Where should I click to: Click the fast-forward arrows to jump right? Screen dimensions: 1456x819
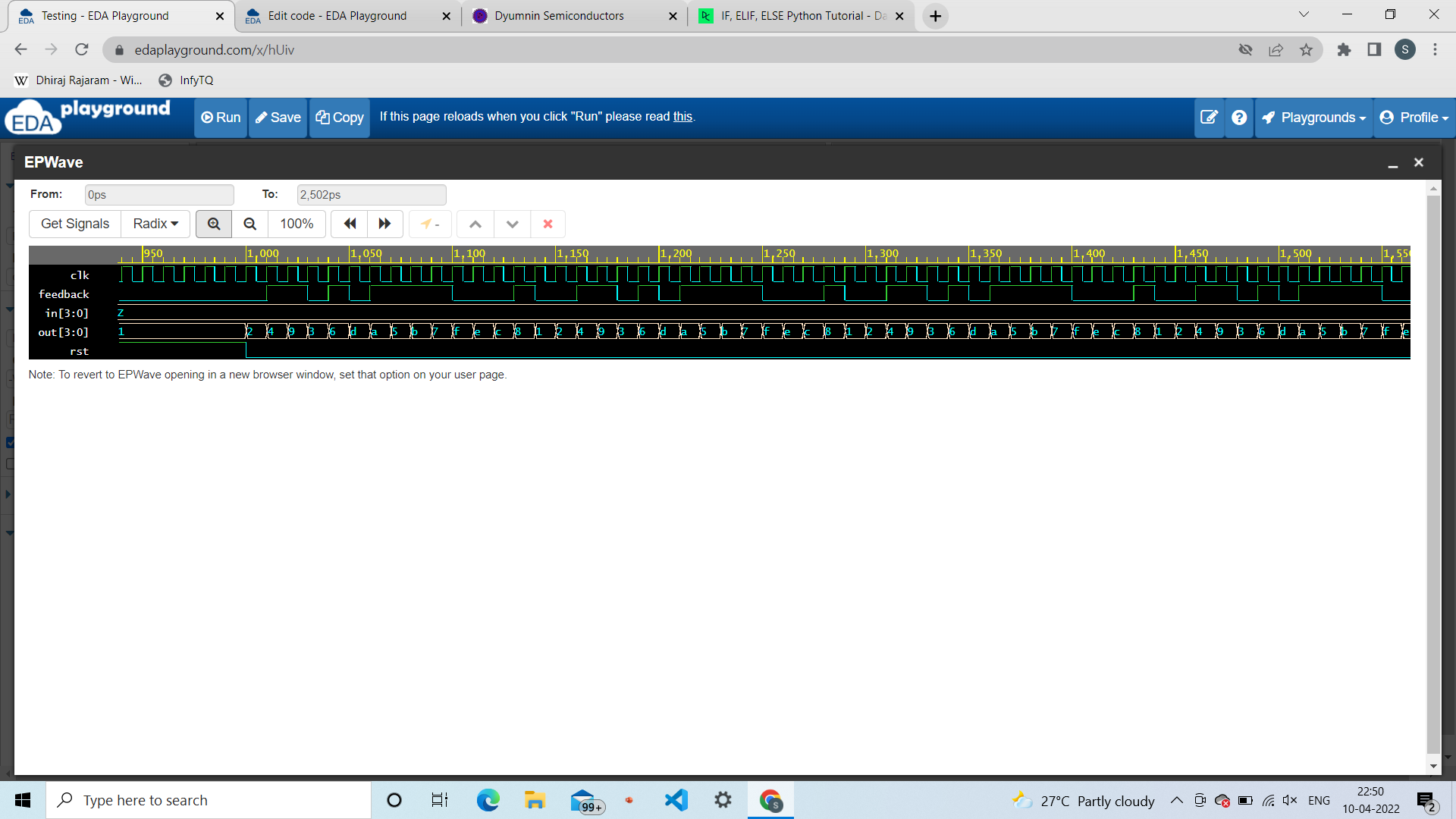pyautogui.click(x=384, y=224)
